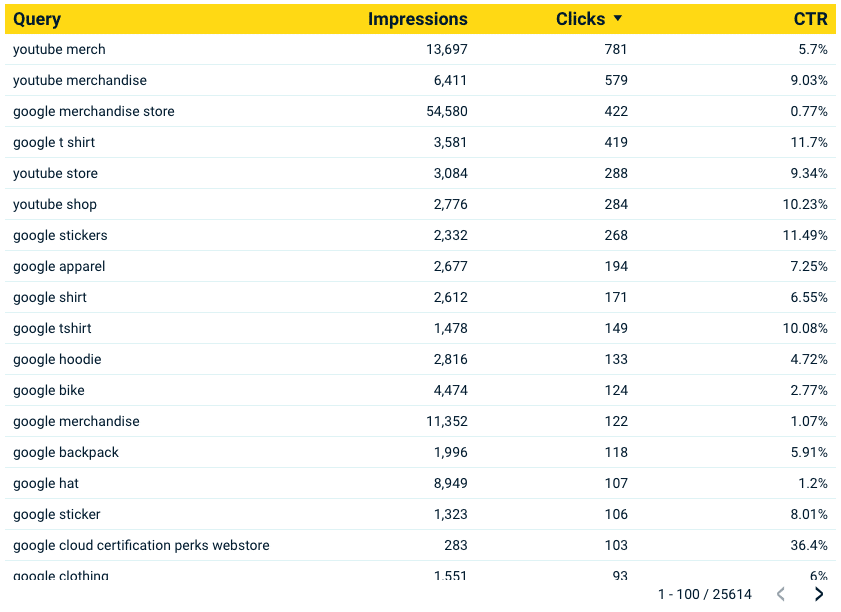The height and width of the screenshot is (612, 841).
Task: Click 'google merchandise store' query
Action: pos(94,112)
